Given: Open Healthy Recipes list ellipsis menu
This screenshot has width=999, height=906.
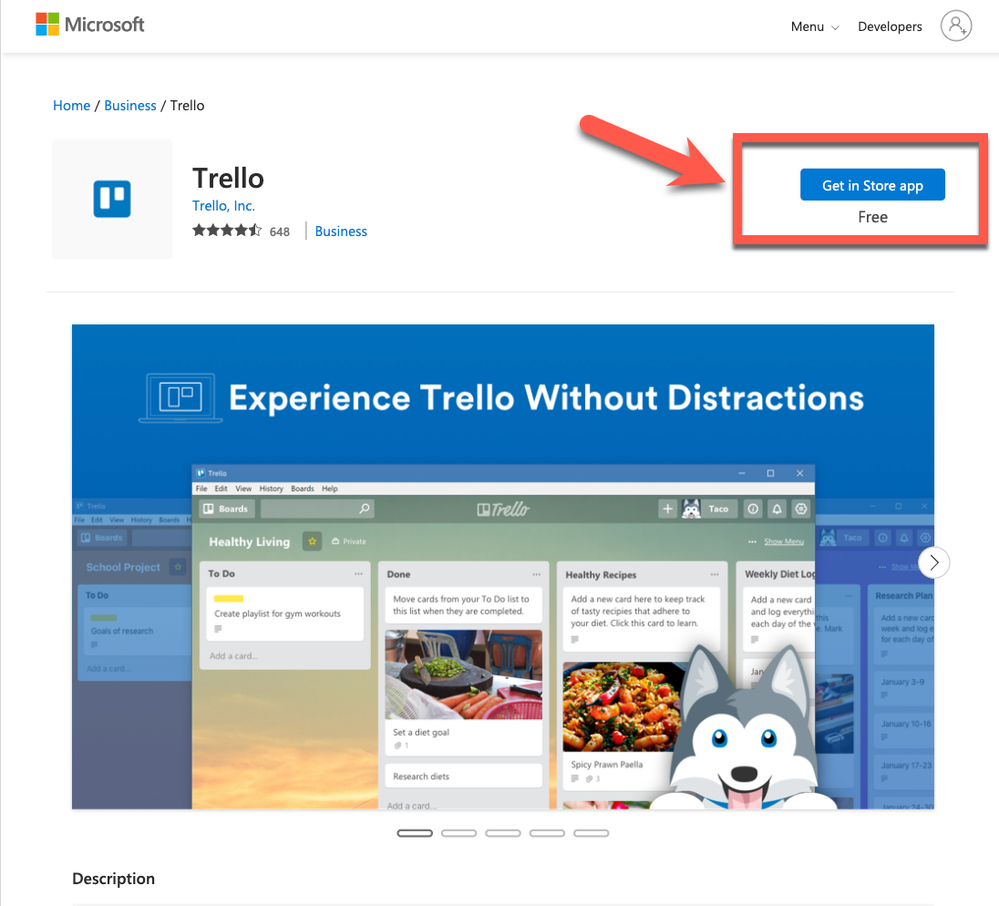Looking at the screenshot, I should [x=715, y=575].
